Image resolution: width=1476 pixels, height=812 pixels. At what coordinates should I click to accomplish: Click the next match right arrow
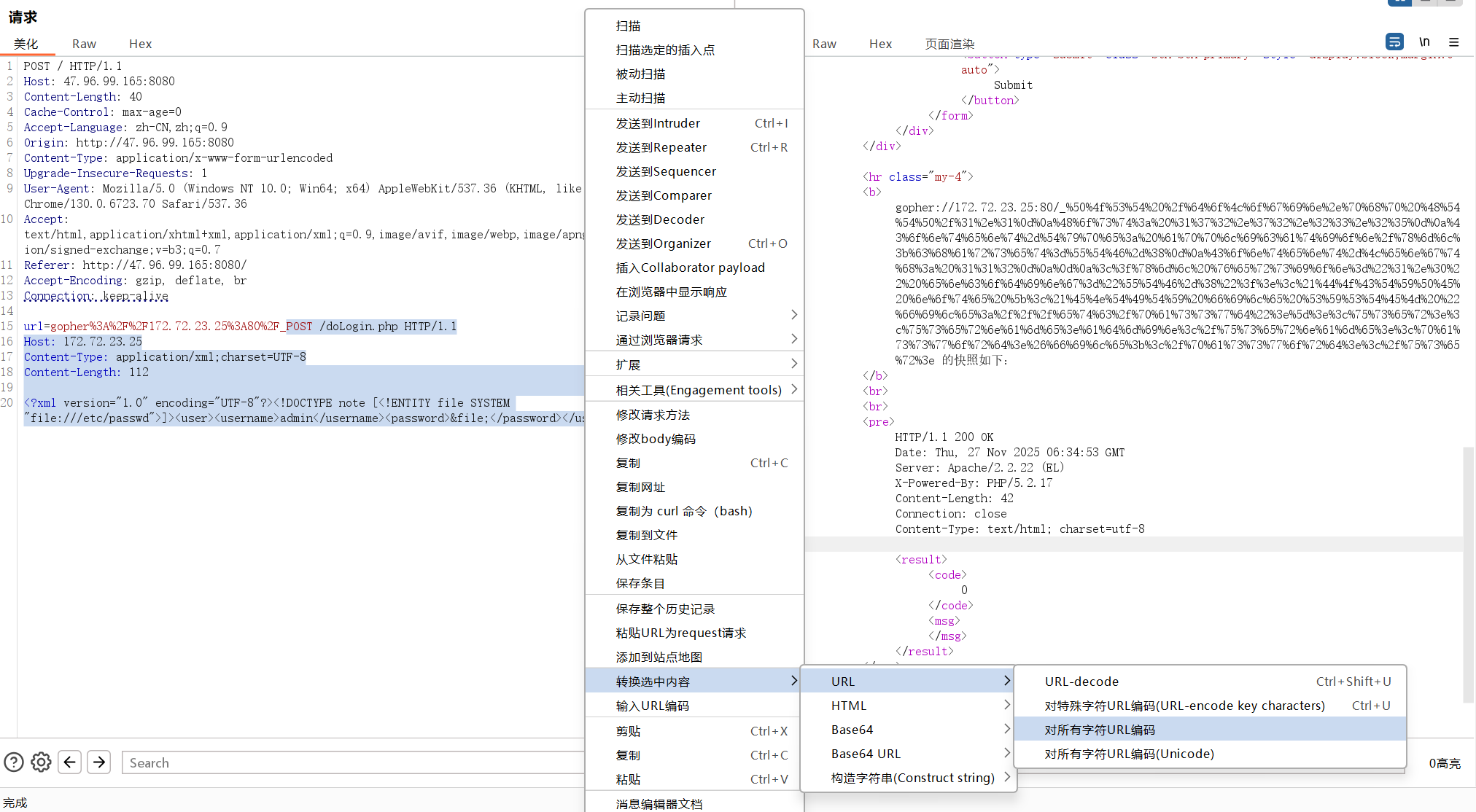99,762
